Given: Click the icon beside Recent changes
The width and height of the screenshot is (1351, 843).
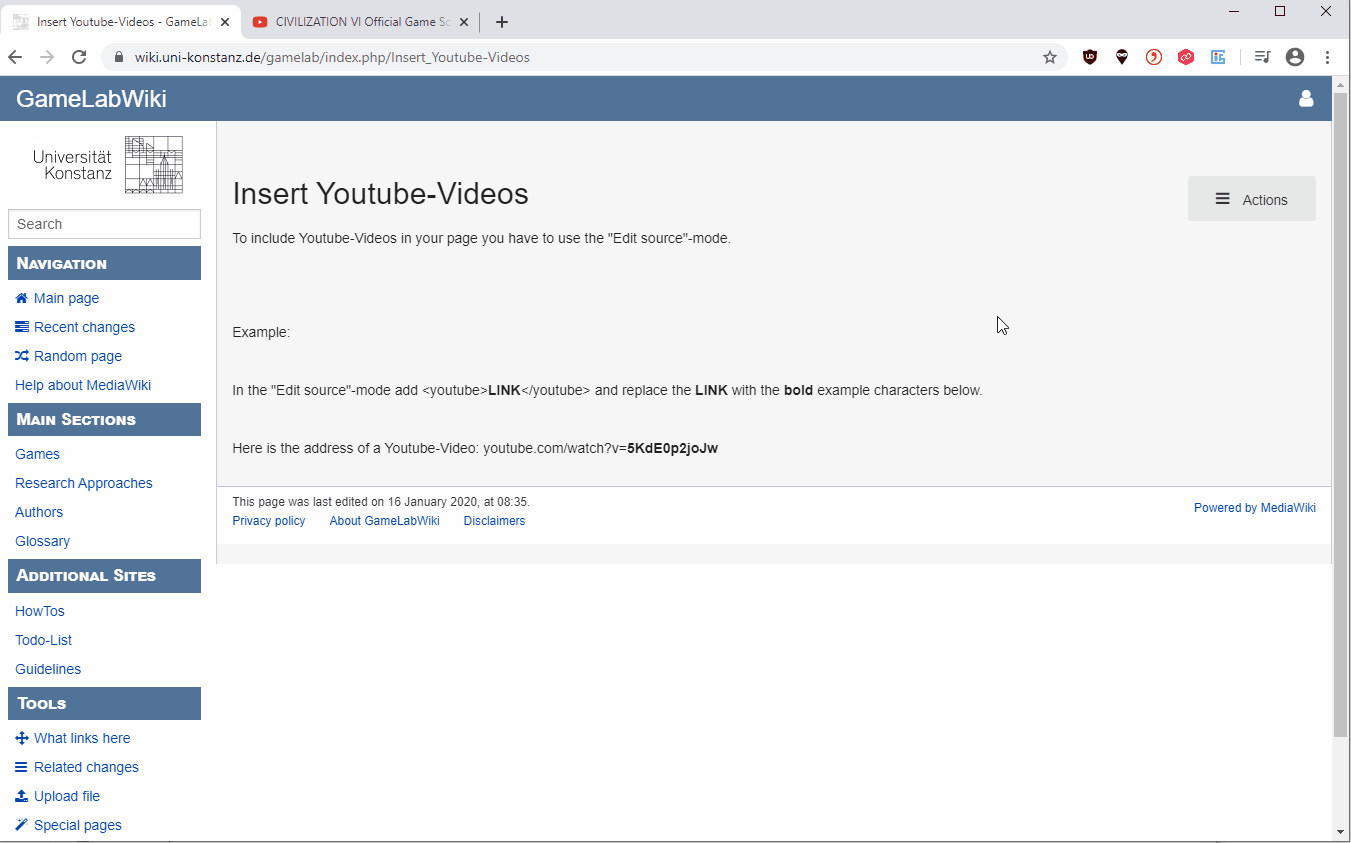Looking at the screenshot, I should [x=22, y=327].
